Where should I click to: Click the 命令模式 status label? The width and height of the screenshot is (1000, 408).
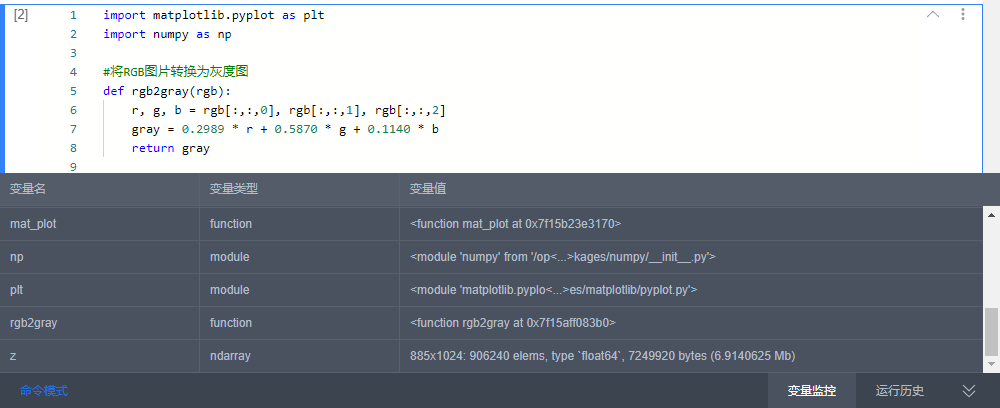point(44,391)
